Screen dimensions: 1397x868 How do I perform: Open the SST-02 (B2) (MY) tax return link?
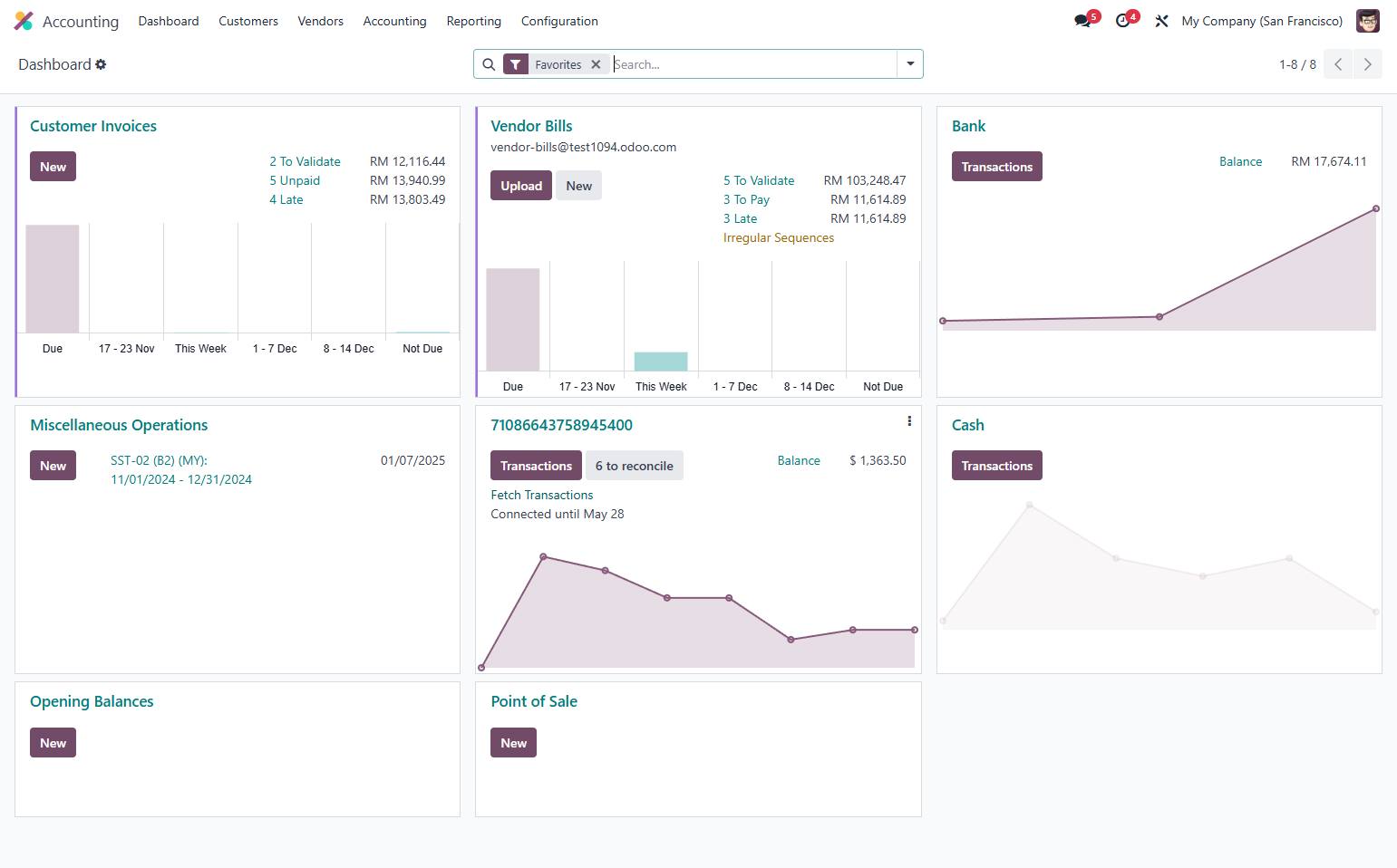(181, 469)
